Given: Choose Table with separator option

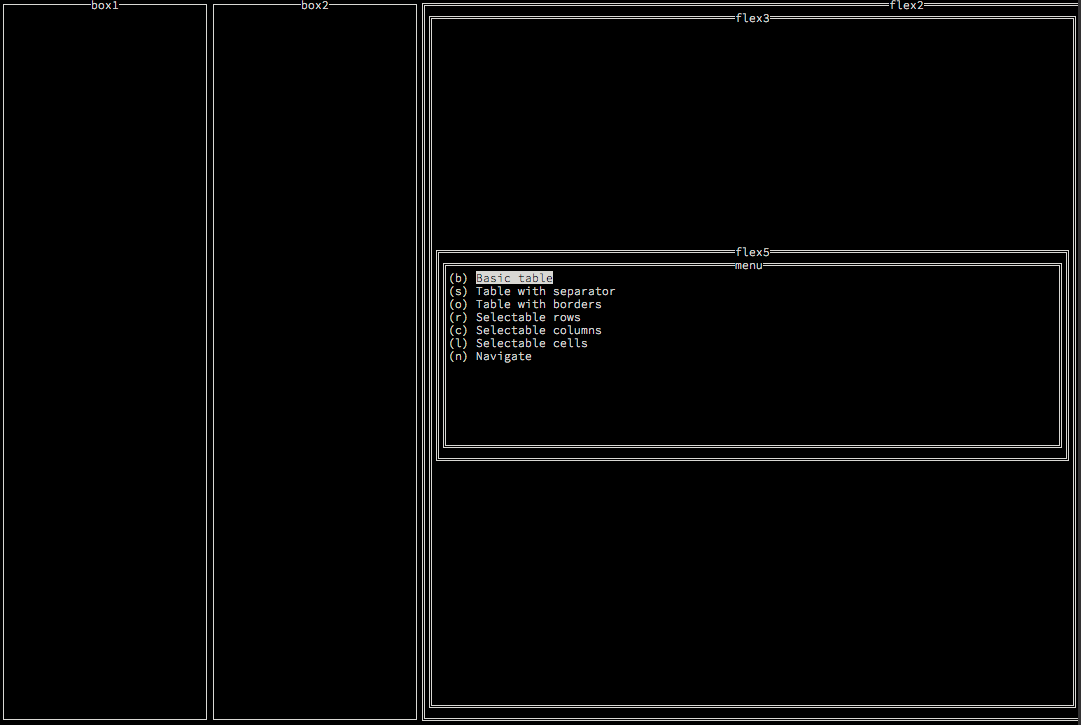Looking at the screenshot, I should click(545, 291).
